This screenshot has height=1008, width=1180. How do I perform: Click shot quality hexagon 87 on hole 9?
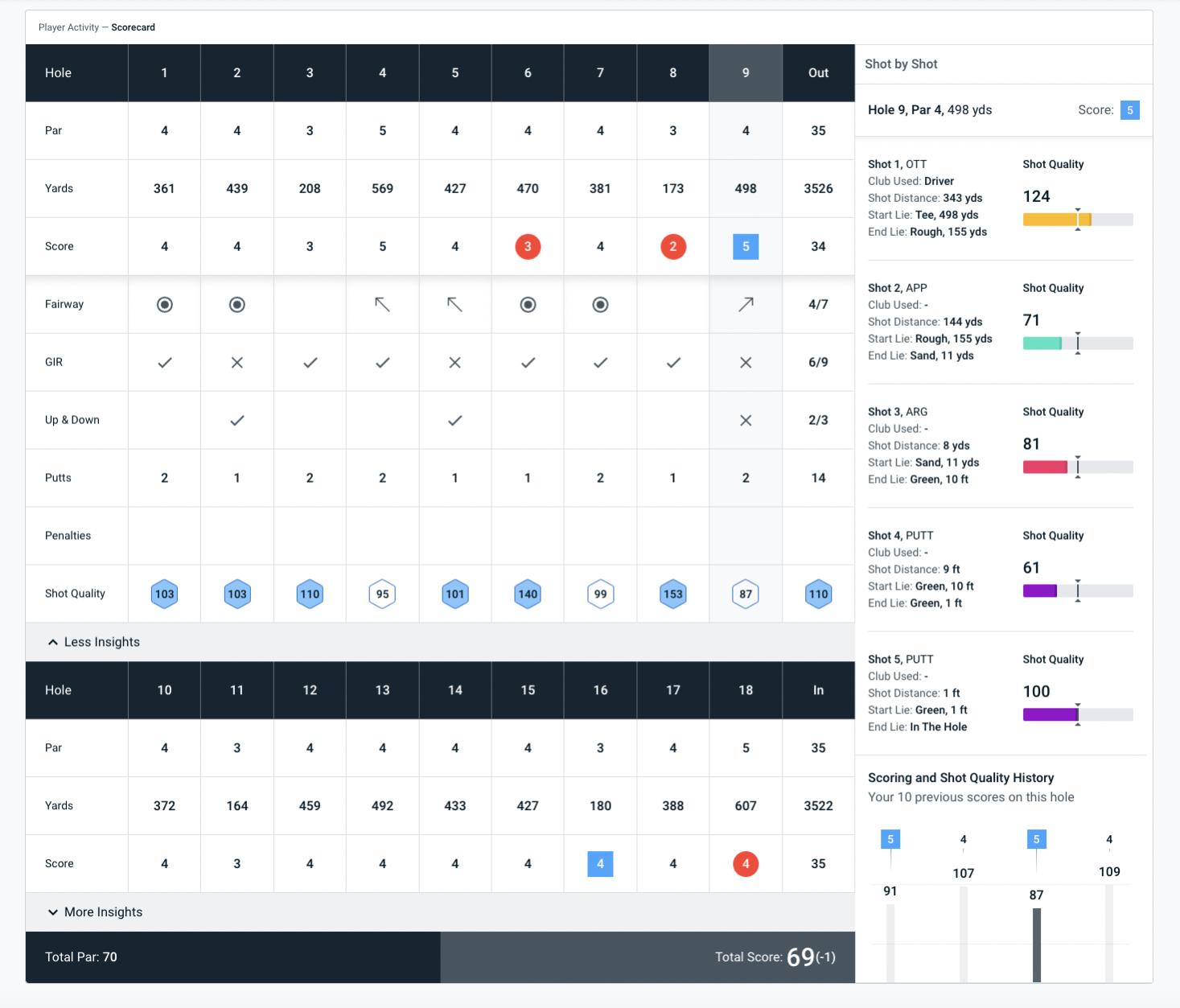(746, 594)
